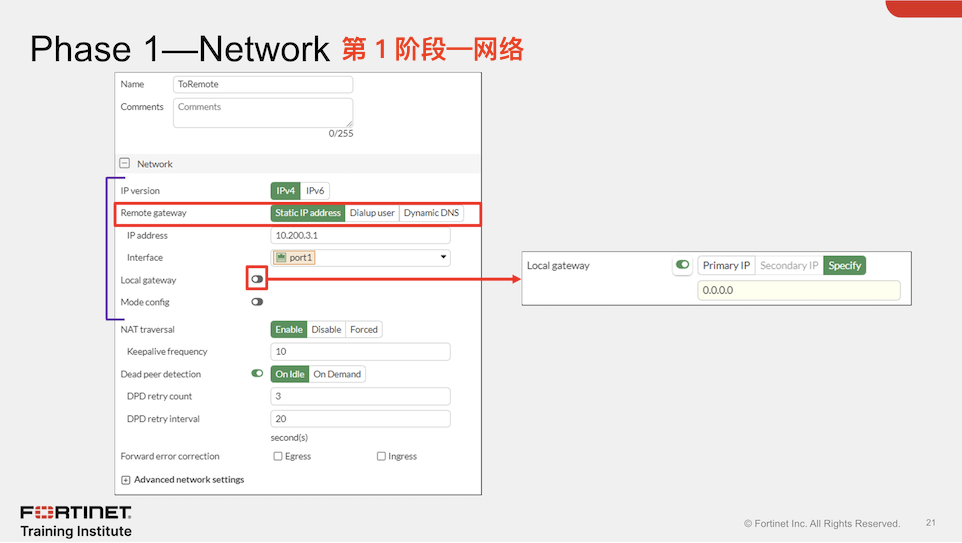Toggle the Local gateway switch in form

click(256, 279)
